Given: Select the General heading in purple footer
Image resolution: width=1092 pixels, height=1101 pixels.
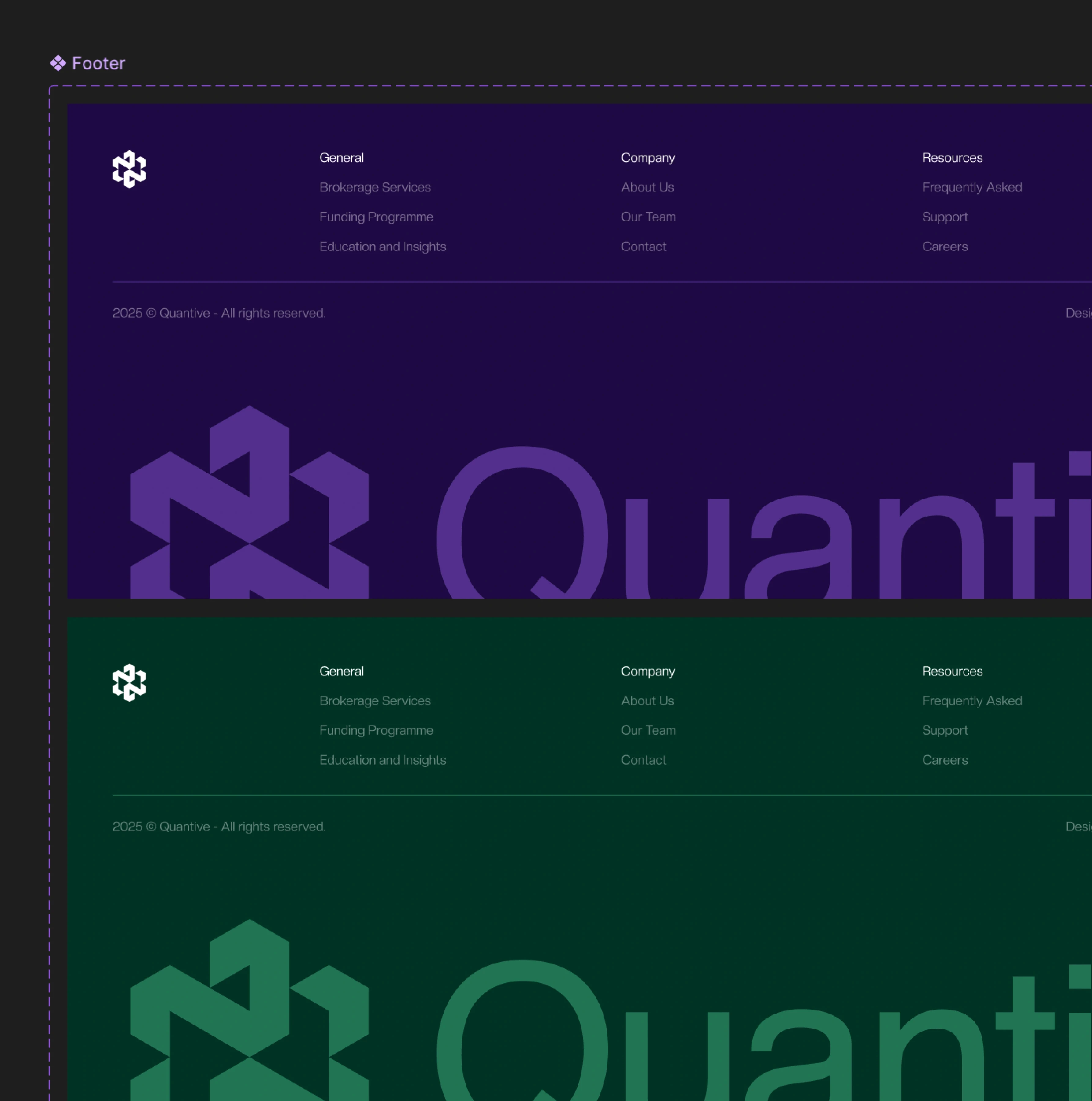Looking at the screenshot, I should coord(341,157).
